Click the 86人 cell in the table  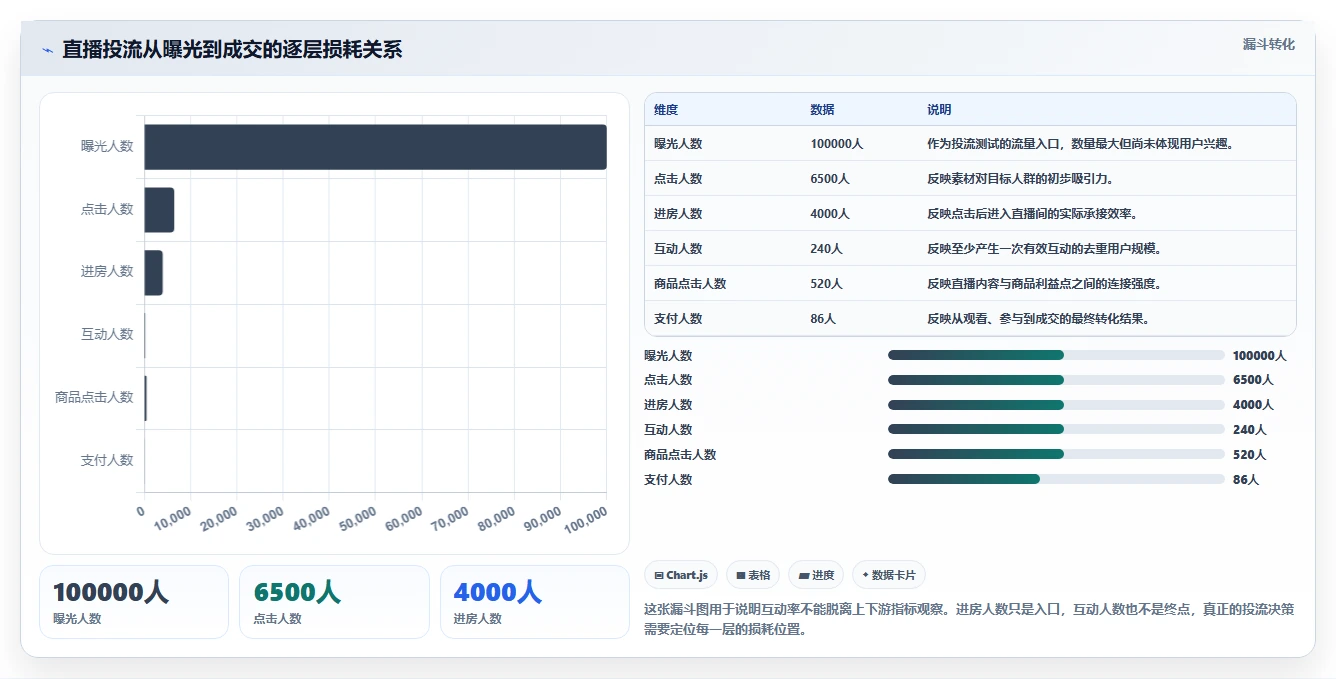point(823,319)
